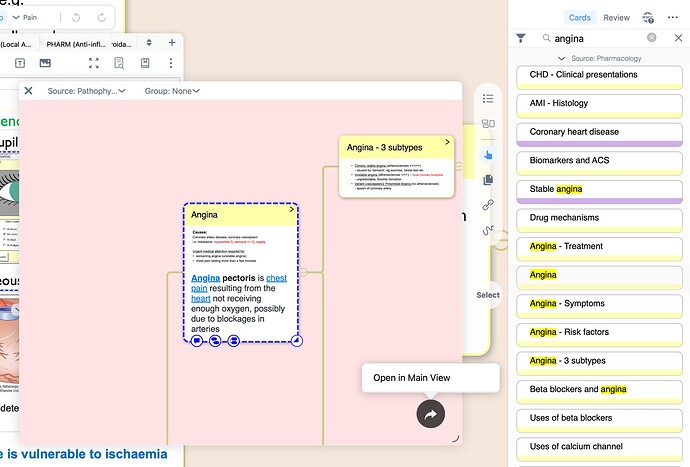Open Uses of beta blockers card

599,421
